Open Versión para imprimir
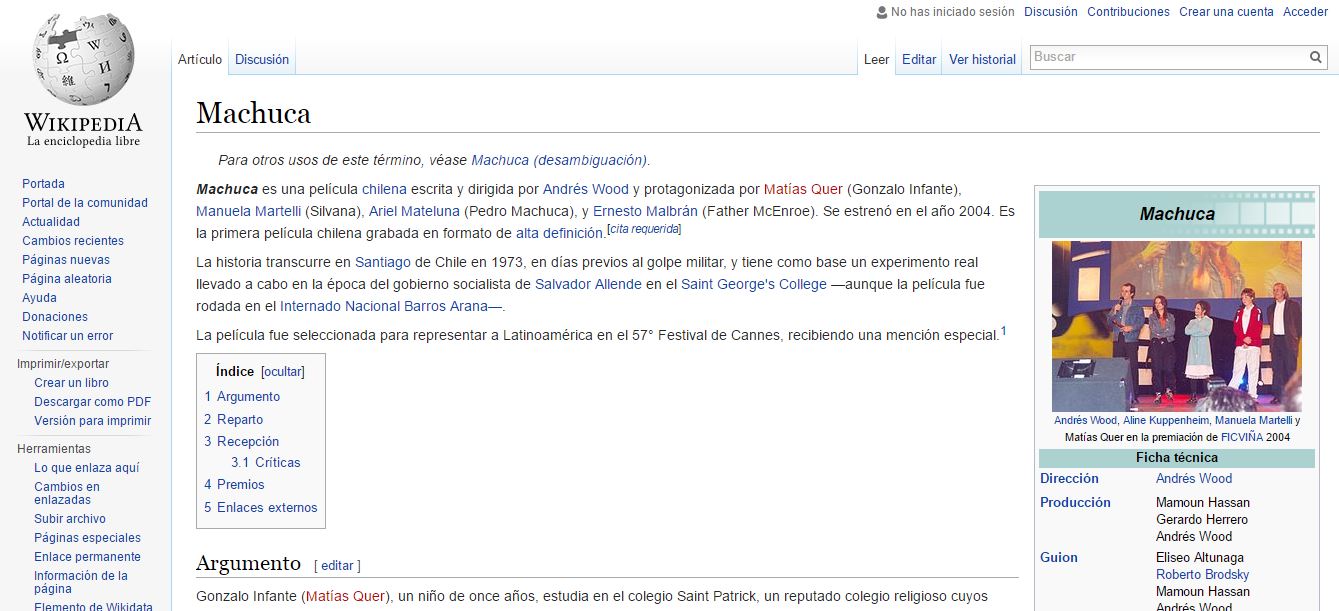This screenshot has width=1339, height=611. coord(92,421)
